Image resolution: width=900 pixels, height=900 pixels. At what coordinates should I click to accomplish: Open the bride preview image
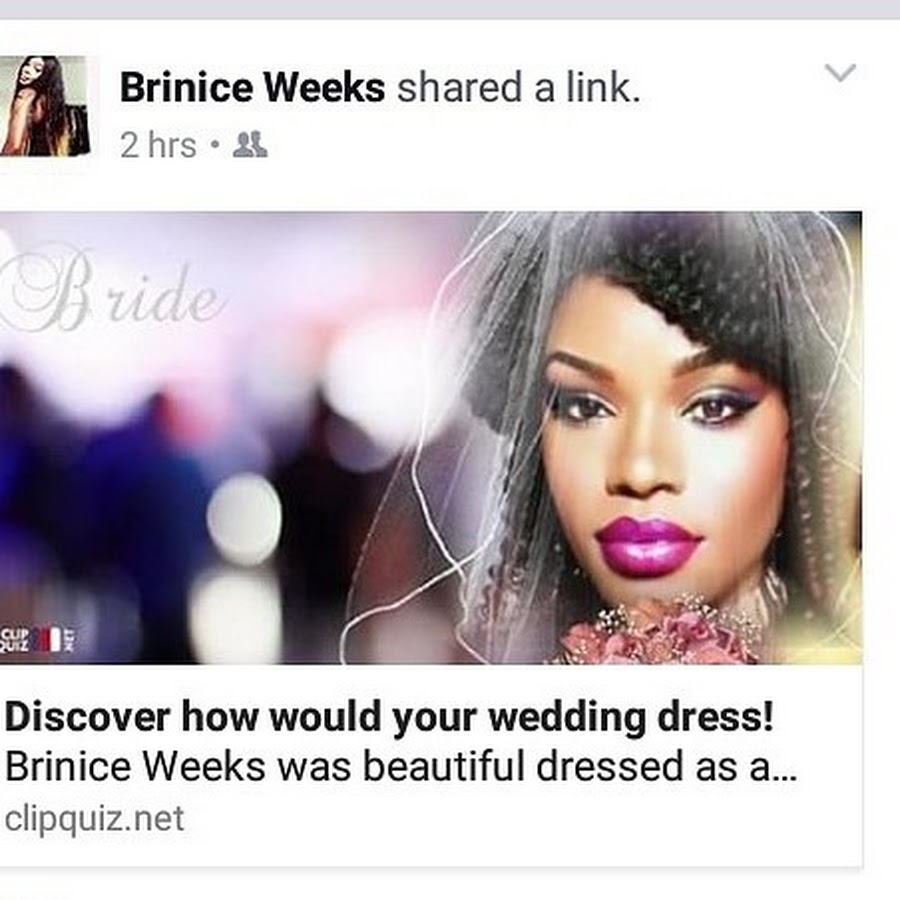[x=430, y=438]
